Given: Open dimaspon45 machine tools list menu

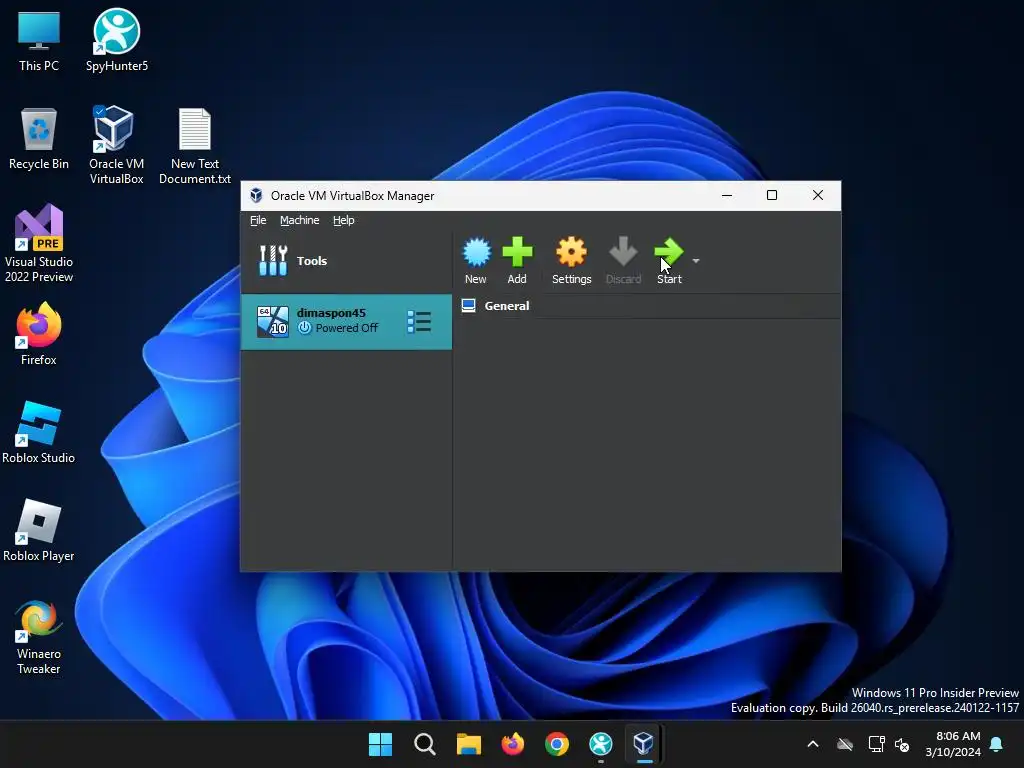Looking at the screenshot, I should (419, 321).
